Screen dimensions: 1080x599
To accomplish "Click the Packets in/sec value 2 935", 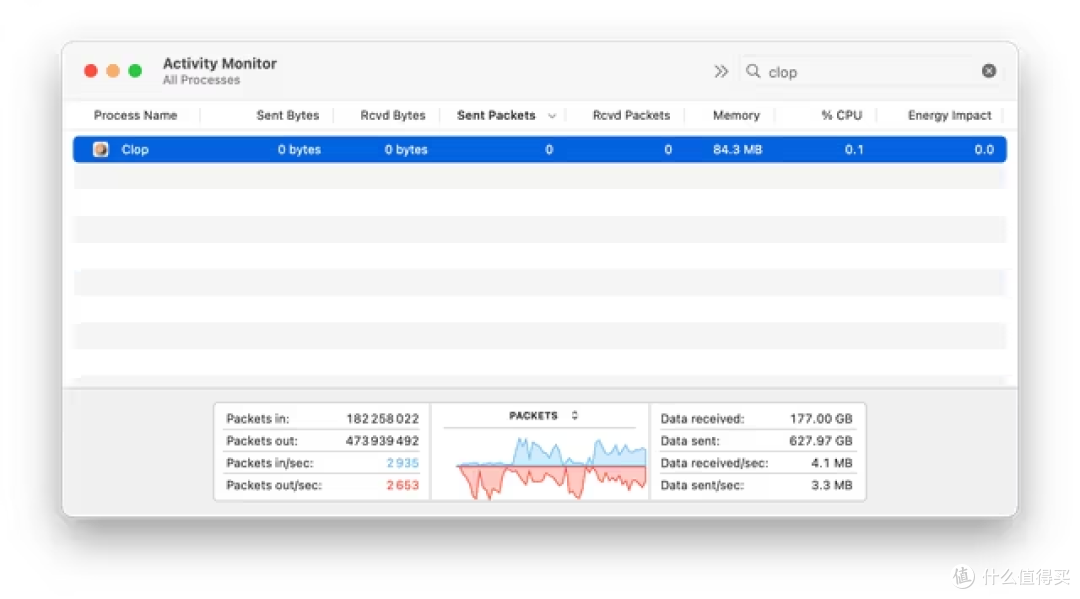I will (x=402, y=463).
